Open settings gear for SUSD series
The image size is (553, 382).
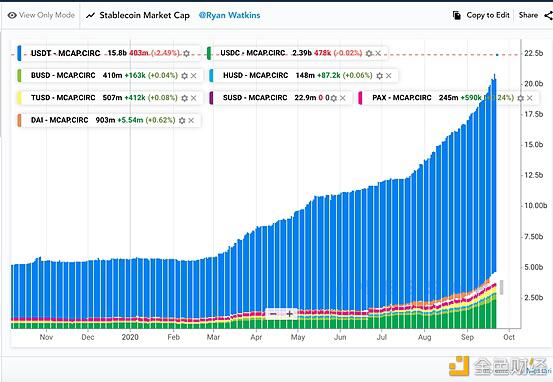tap(334, 98)
